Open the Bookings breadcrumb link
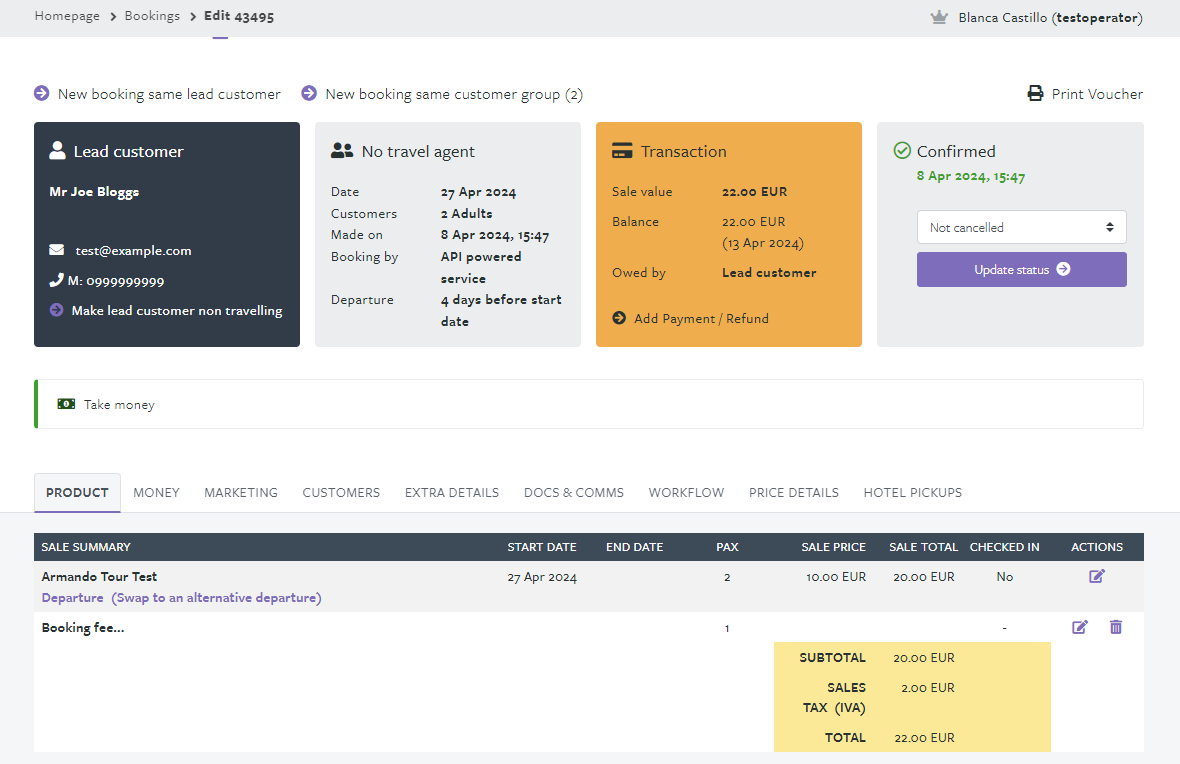The image size is (1180, 764). coord(152,16)
